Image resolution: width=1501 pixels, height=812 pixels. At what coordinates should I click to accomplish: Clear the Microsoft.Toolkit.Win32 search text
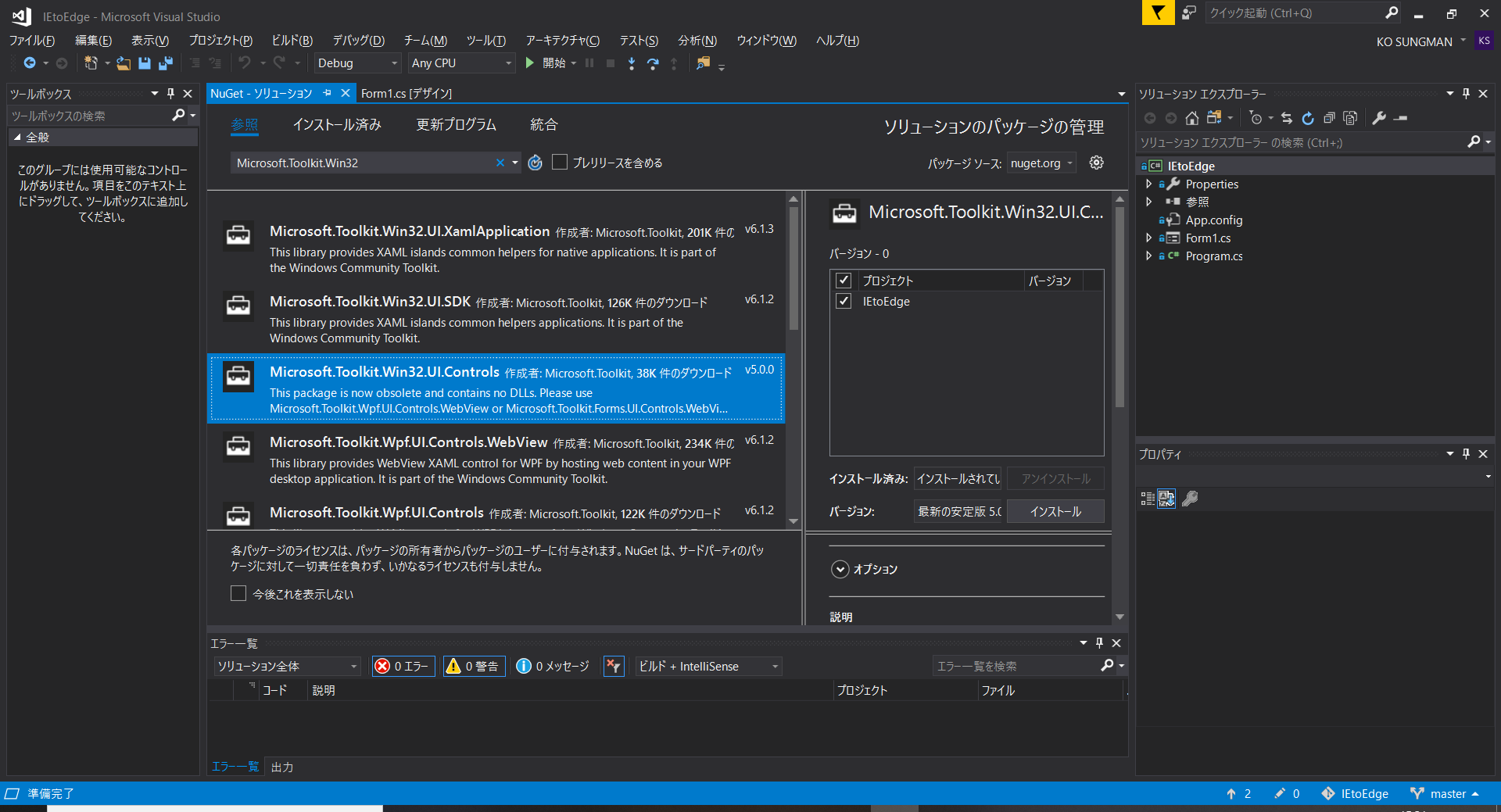coord(500,163)
